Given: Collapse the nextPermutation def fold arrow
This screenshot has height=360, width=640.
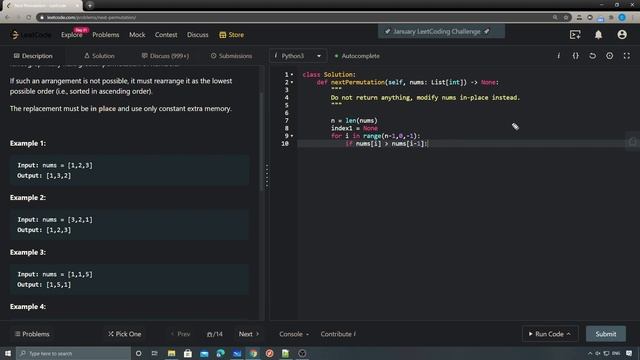Looking at the screenshot, I should [x=292, y=82].
